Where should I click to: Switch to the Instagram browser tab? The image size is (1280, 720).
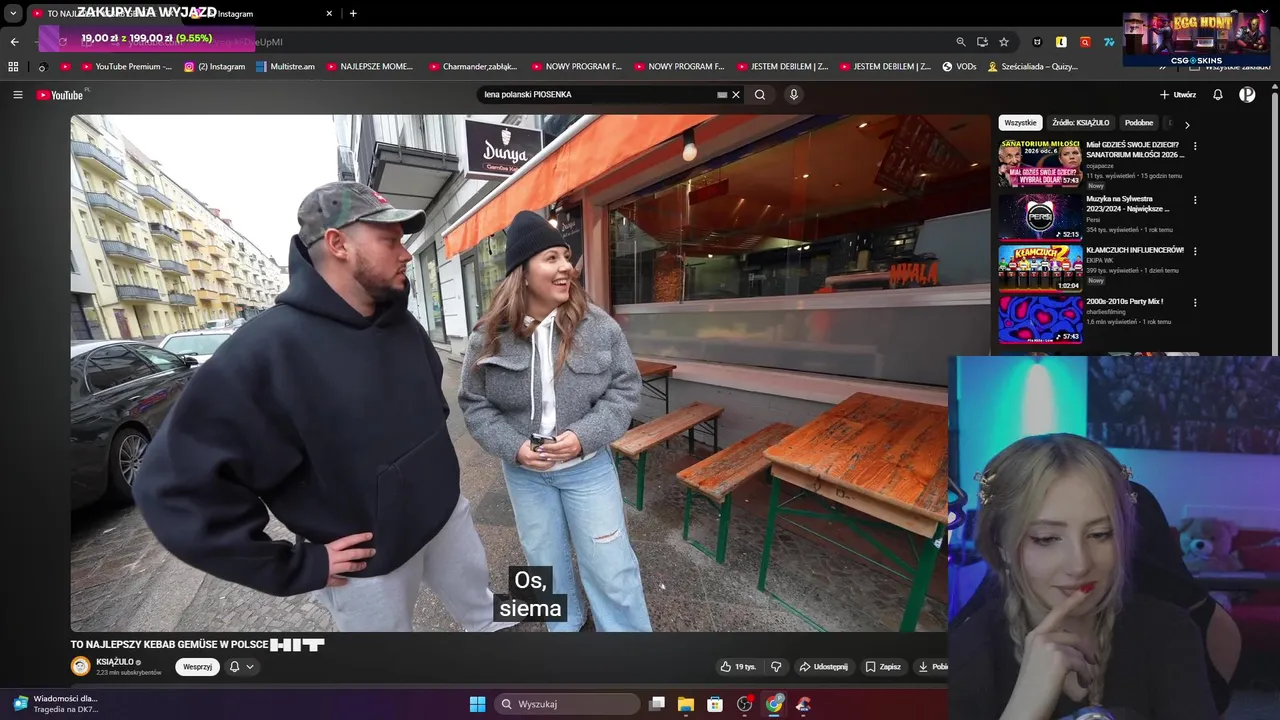tap(260, 14)
